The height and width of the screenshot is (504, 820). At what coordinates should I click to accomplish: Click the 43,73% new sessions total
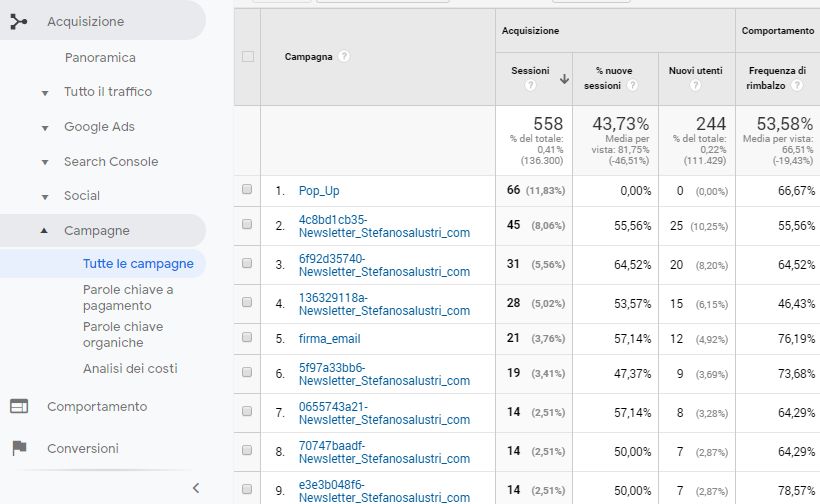[621, 124]
